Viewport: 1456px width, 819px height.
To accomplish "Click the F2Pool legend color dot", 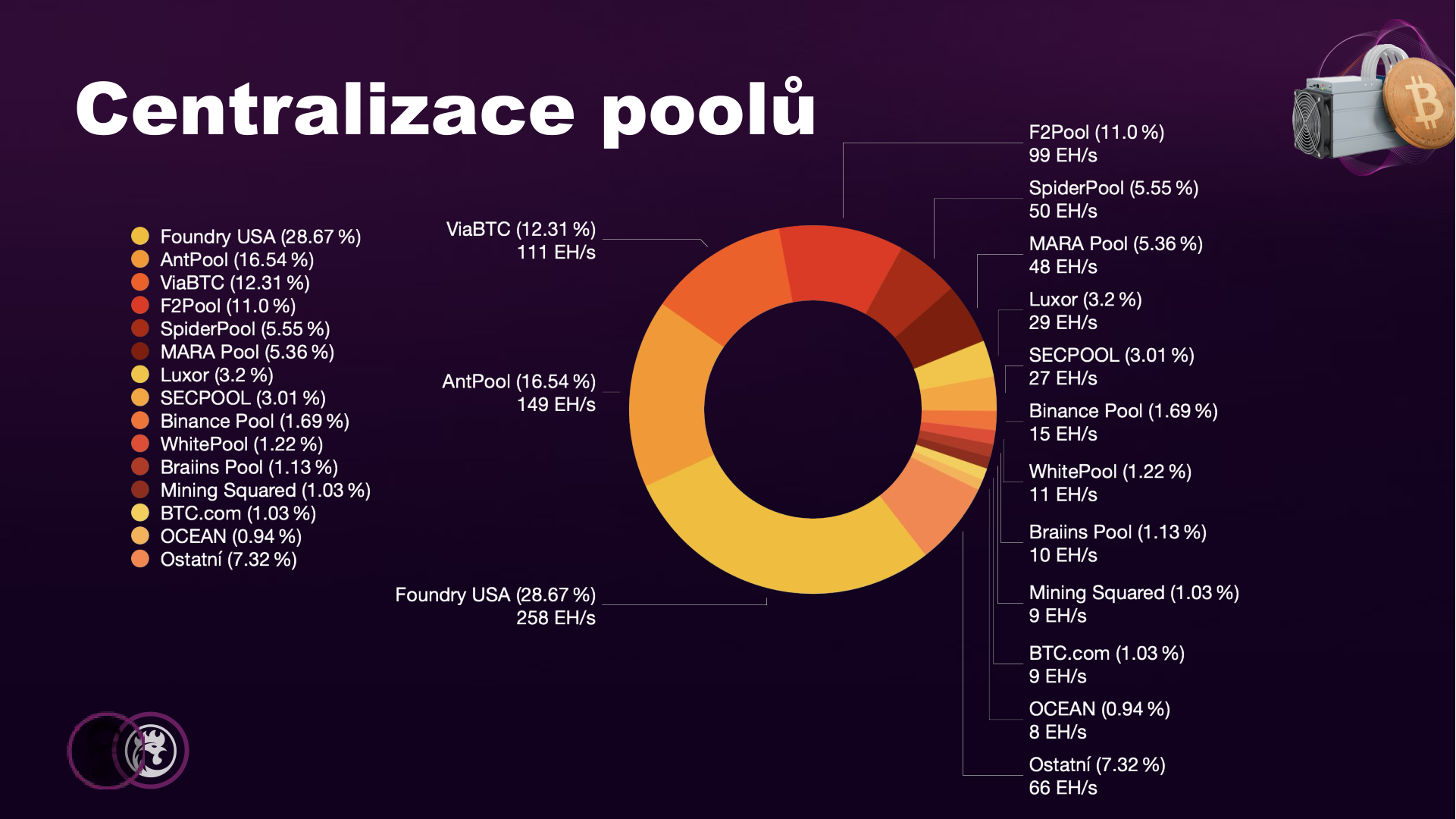I will [x=140, y=306].
